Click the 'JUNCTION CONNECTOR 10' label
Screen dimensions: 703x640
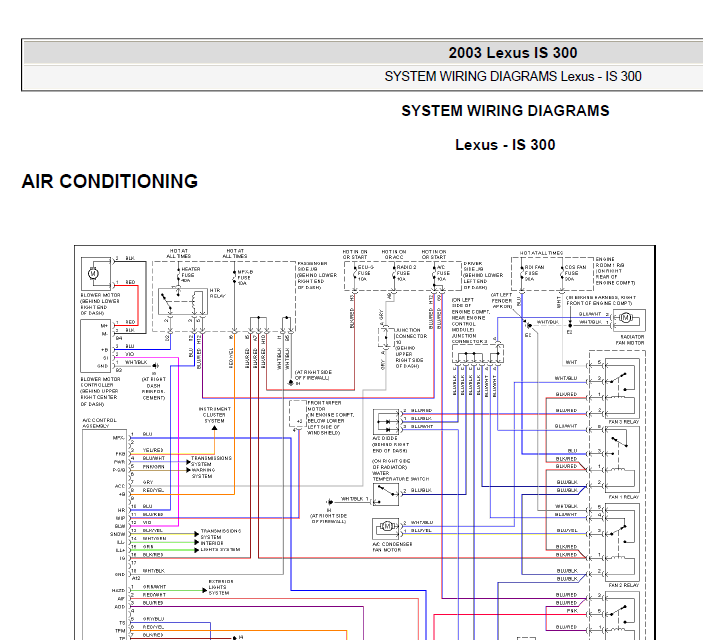411,336
